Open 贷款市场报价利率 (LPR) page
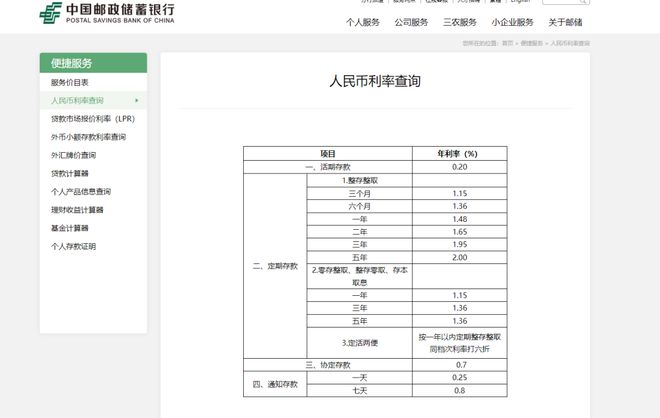The image size is (660, 418). 93,119
